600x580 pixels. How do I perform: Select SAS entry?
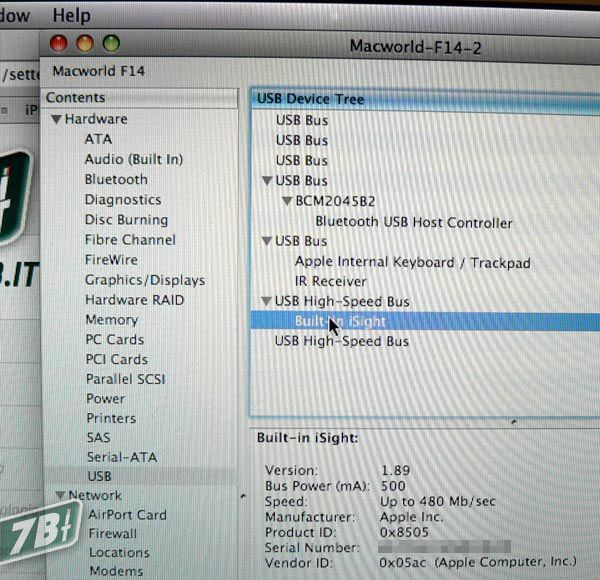[99, 437]
